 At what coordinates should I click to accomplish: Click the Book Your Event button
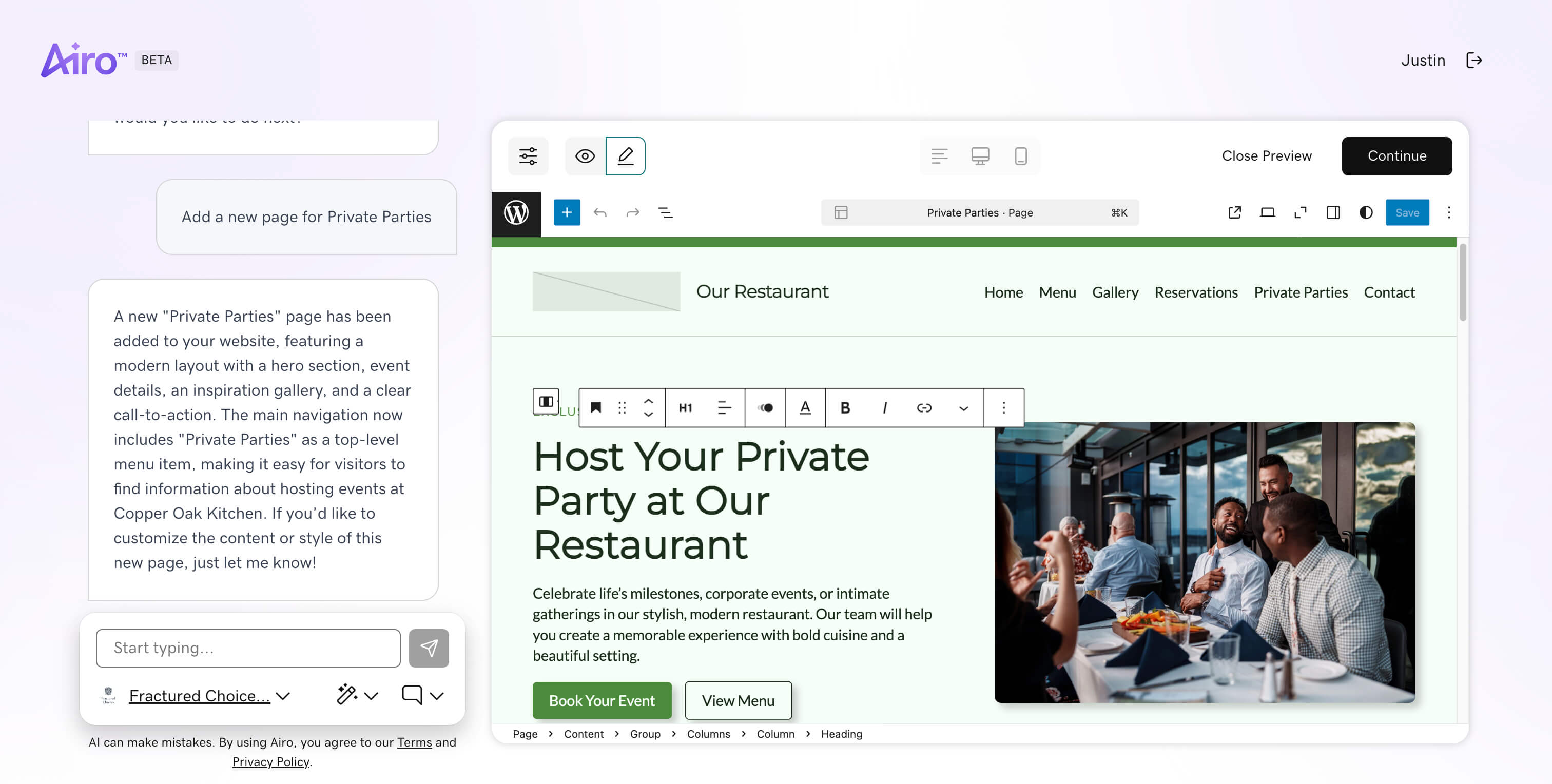coord(602,700)
